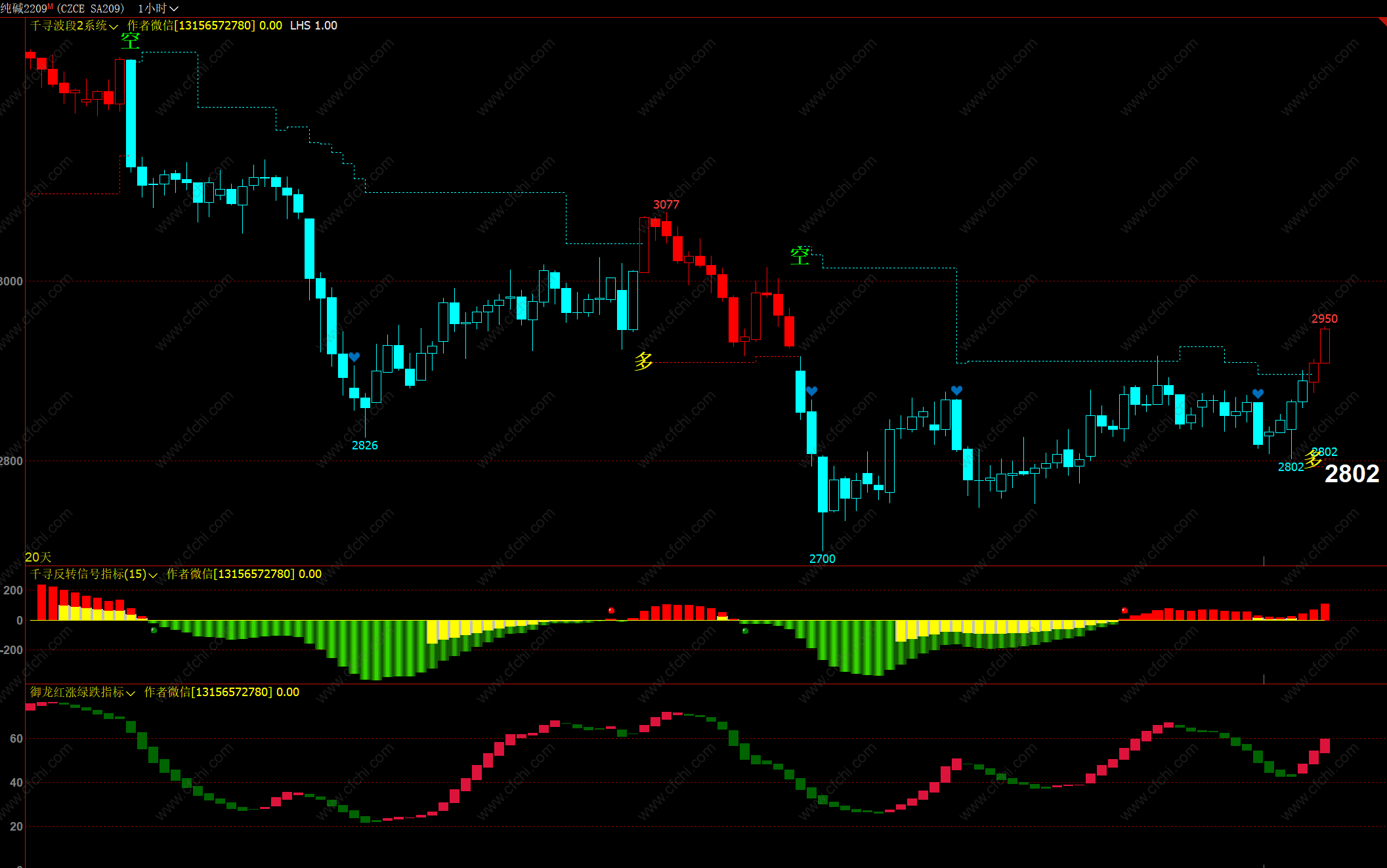The height and width of the screenshot is (868, 1387).
Task: Click the 20天 range label
Action: pyautogui.click(x=38, y=557)
